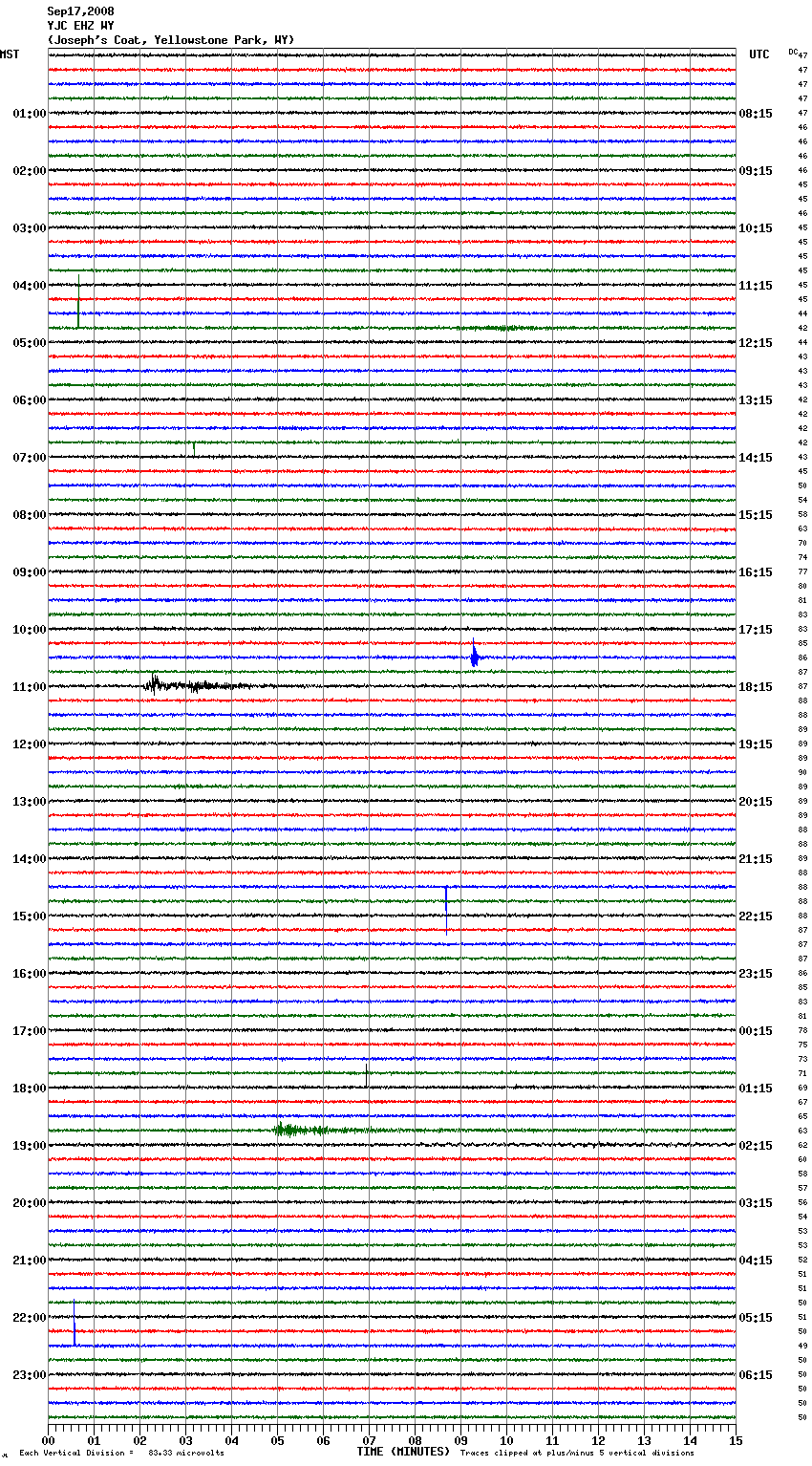Click the 06:15 UTC time label

pyautogui.click(x=756, y=1375)
